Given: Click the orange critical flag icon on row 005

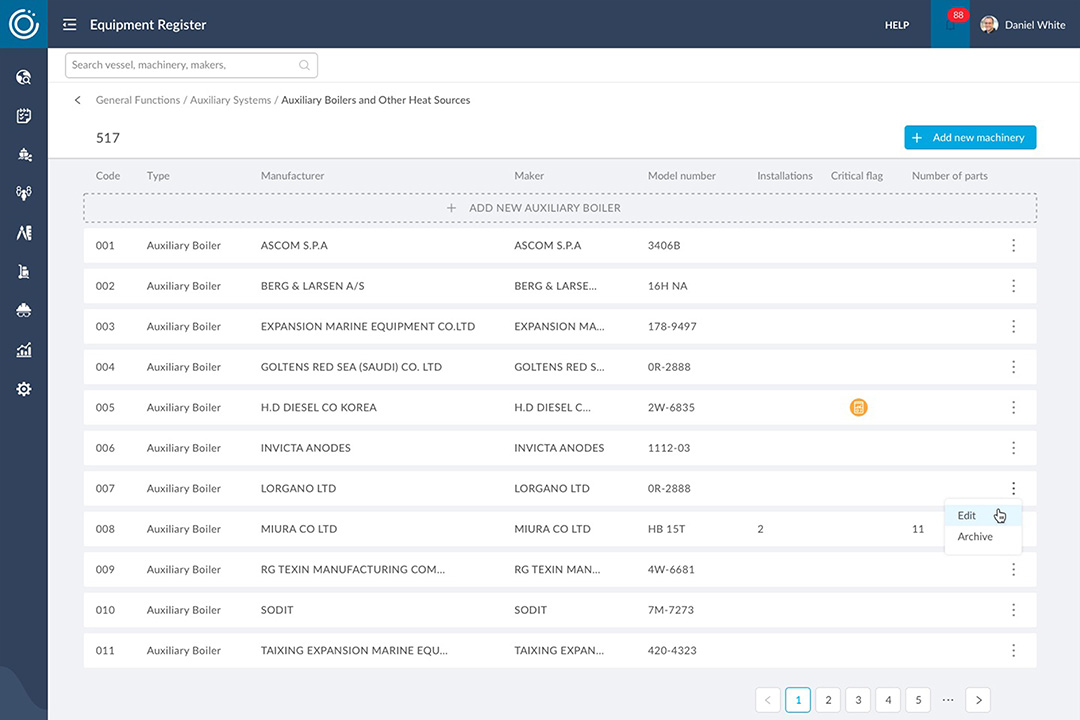Looking at the screenshot, I should pyautogui.click(x=858, y=407).
